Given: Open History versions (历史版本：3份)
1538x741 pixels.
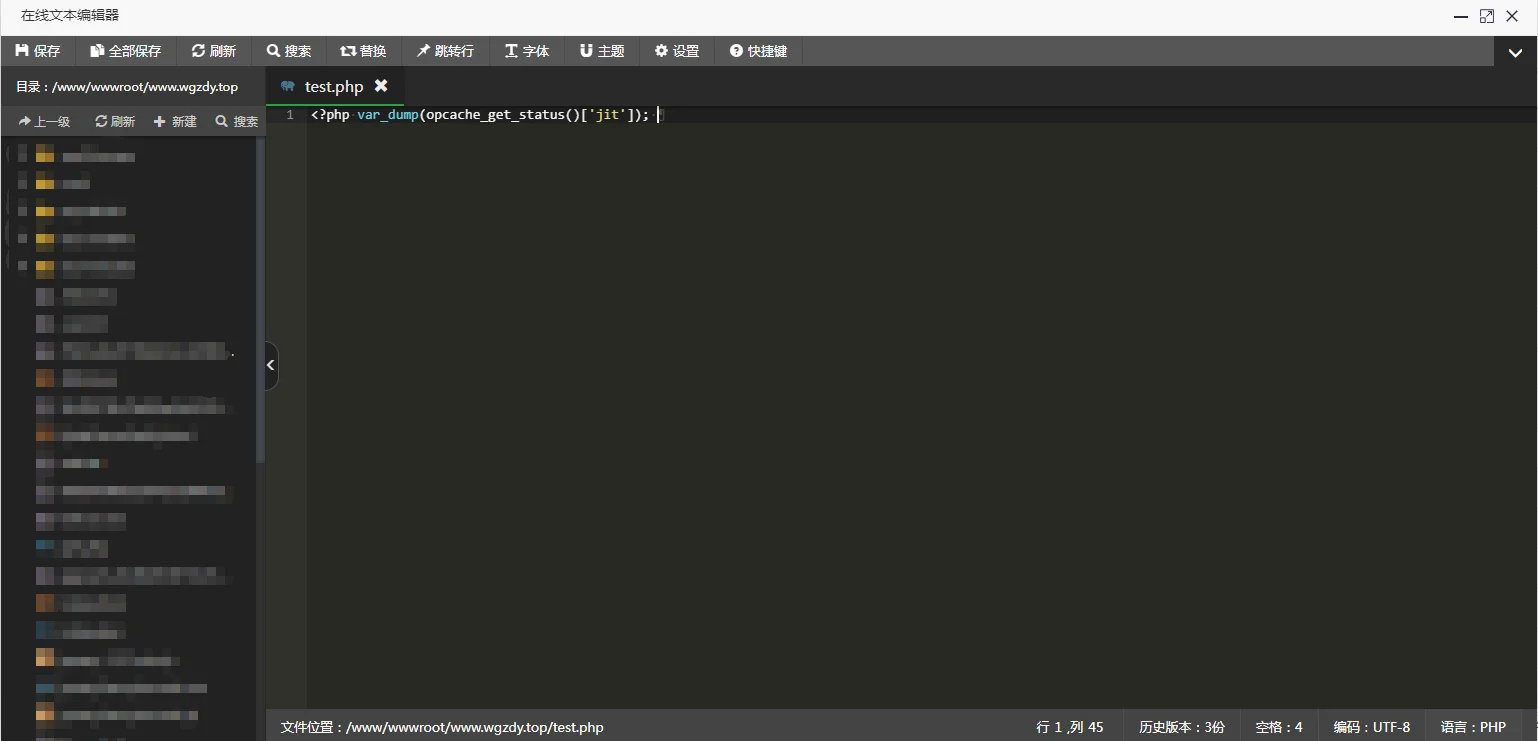Looking at the screenshot, I should (x=1181, y=727).
